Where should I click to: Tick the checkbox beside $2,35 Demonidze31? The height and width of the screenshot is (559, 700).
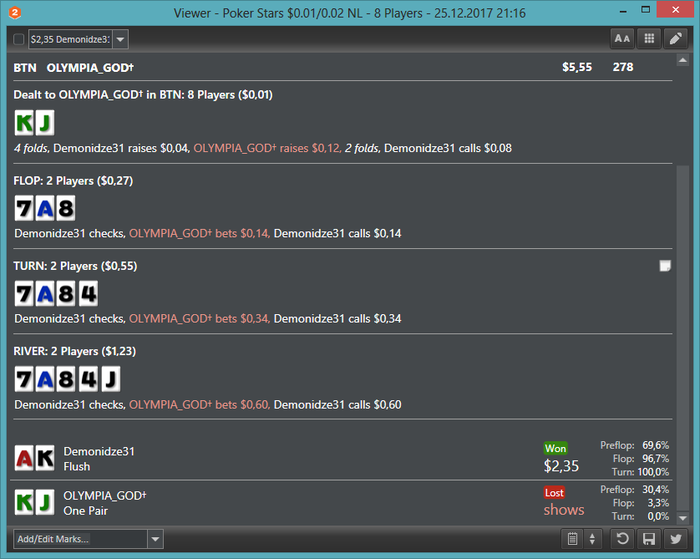[x=18, y=39]
